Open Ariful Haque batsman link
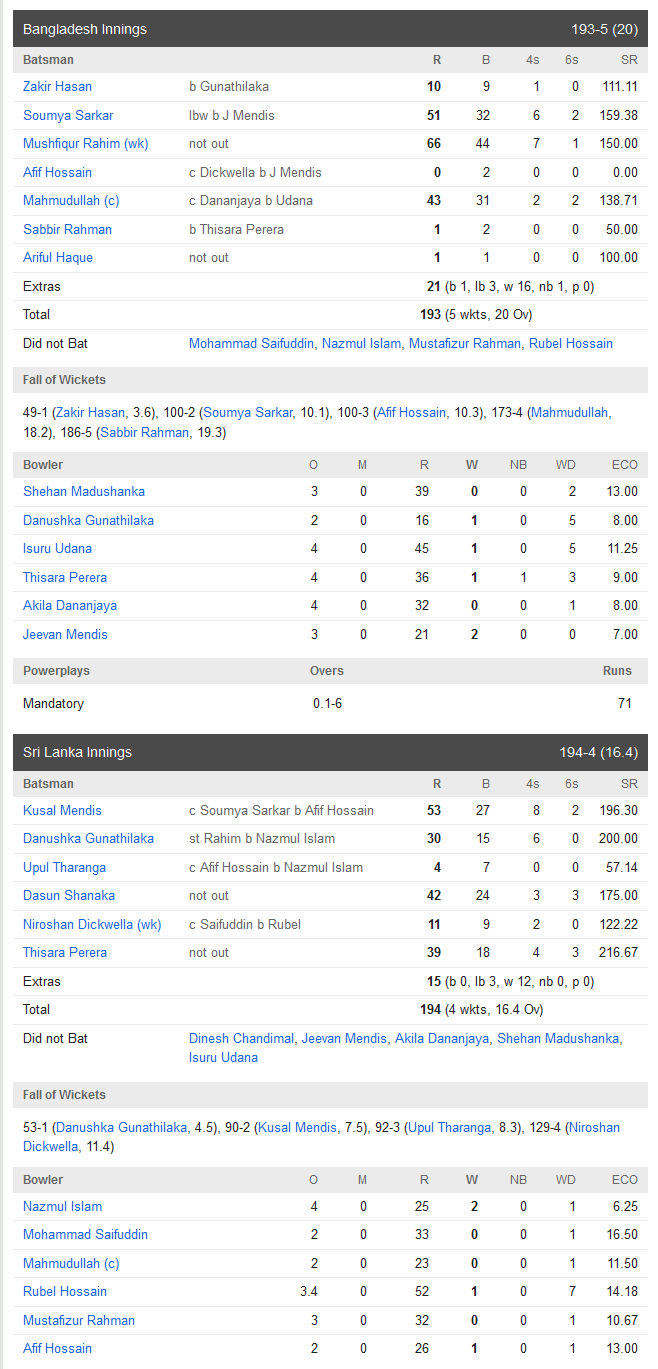 pyautogui.click(x=58, y=258)
